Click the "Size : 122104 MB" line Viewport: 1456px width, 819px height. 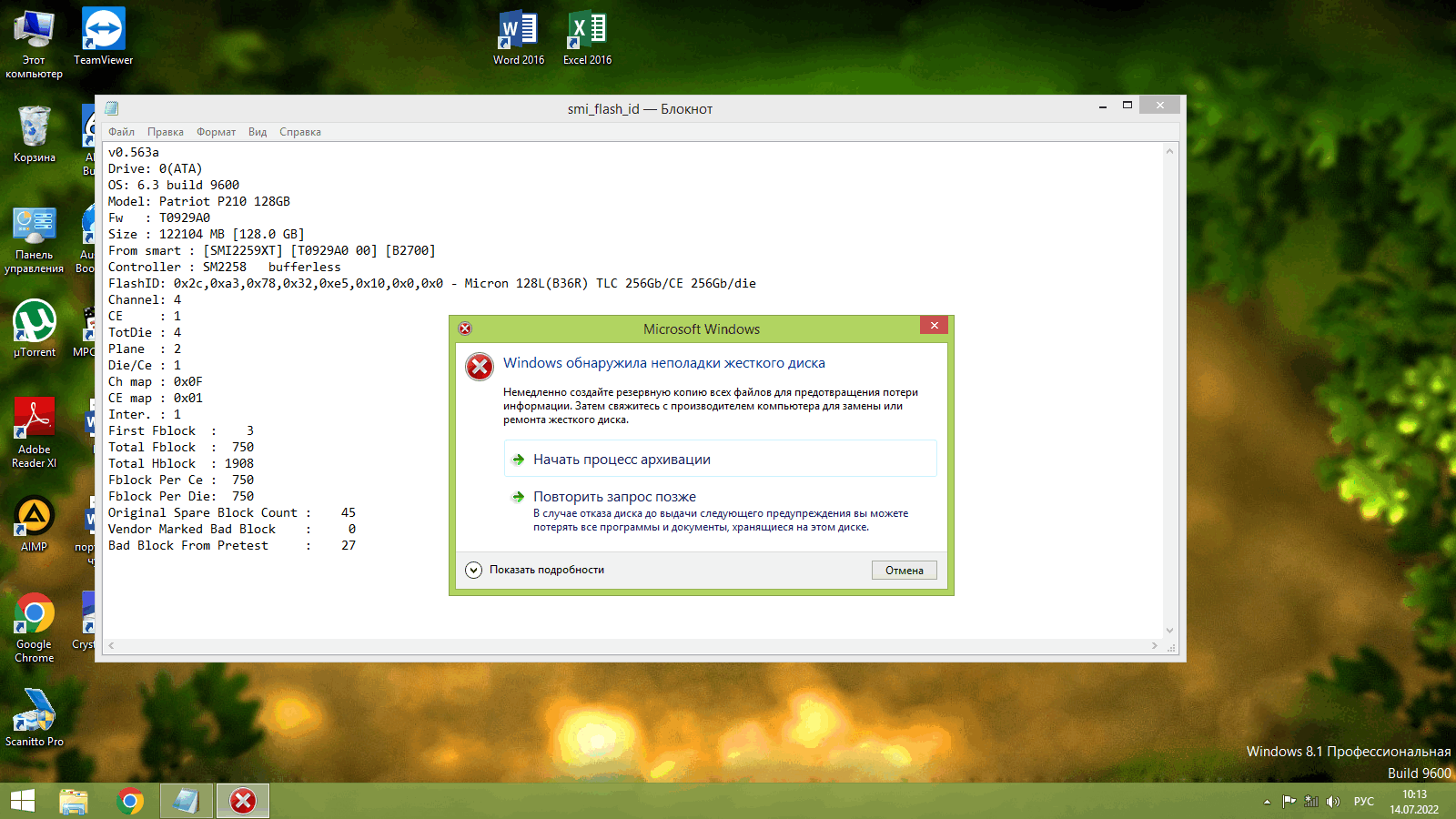point(207,234)
